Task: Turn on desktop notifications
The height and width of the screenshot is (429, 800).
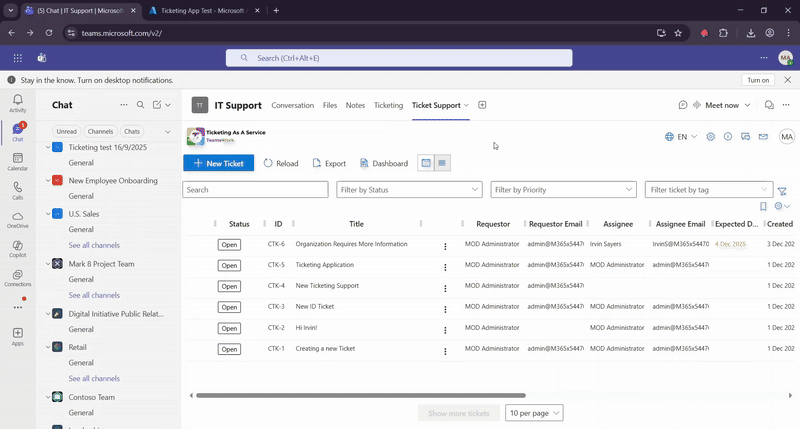Action: coord(758,80)
